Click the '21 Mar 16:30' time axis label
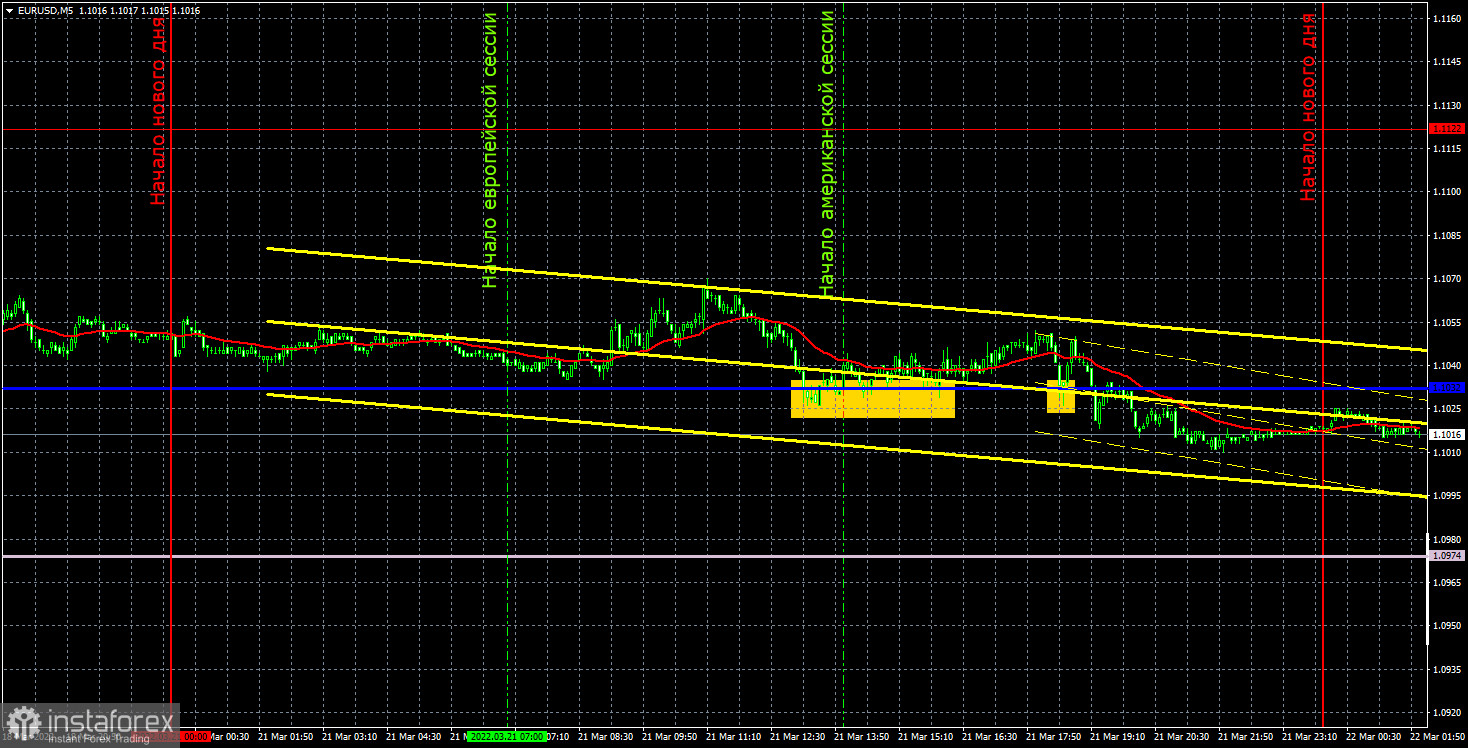Screen dimensions: 1468x748 pyautogui.click(x=989, y=736)
